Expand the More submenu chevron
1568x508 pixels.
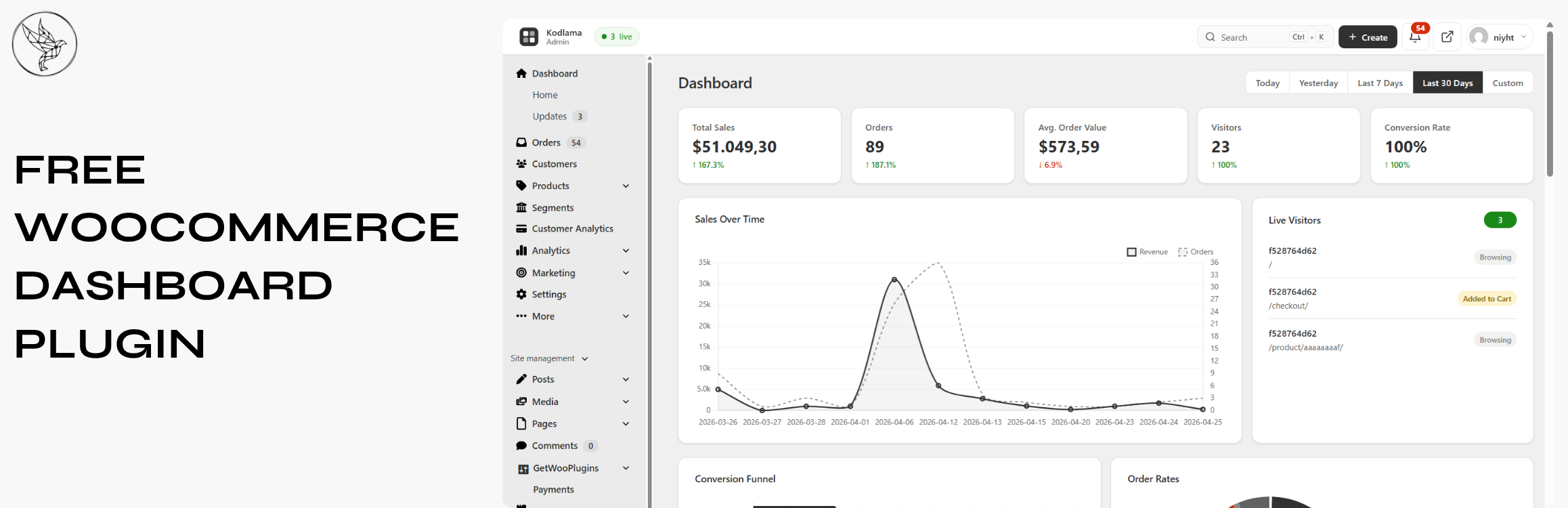point(626,316)
